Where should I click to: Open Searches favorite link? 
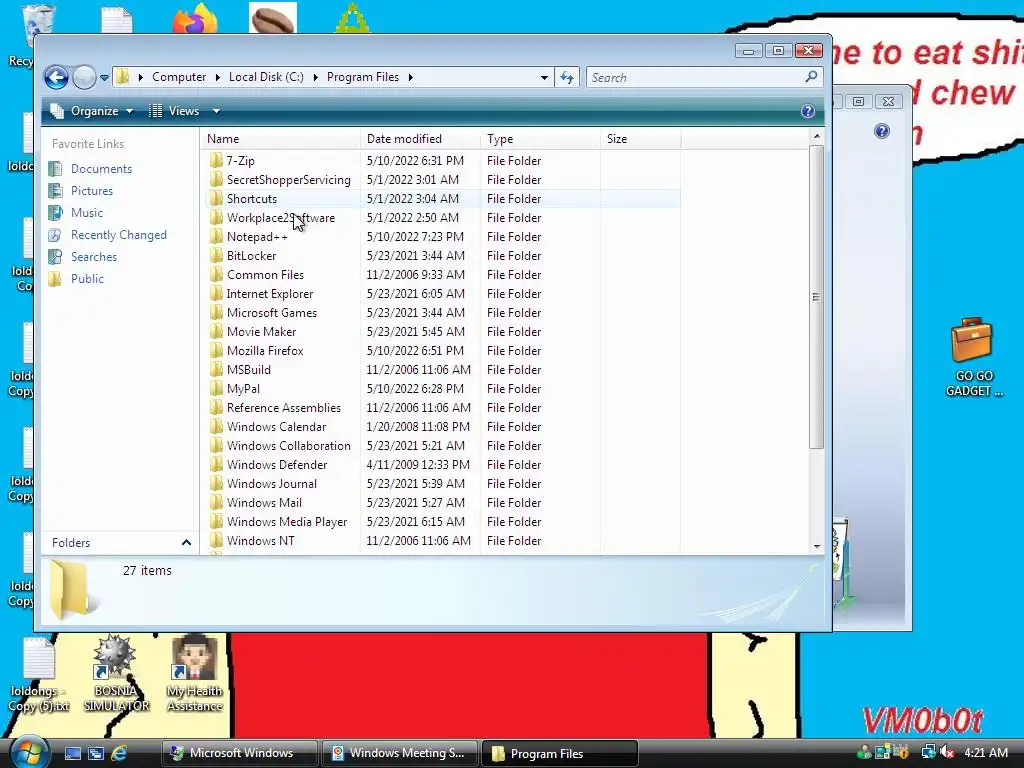[x=94, y=257]
